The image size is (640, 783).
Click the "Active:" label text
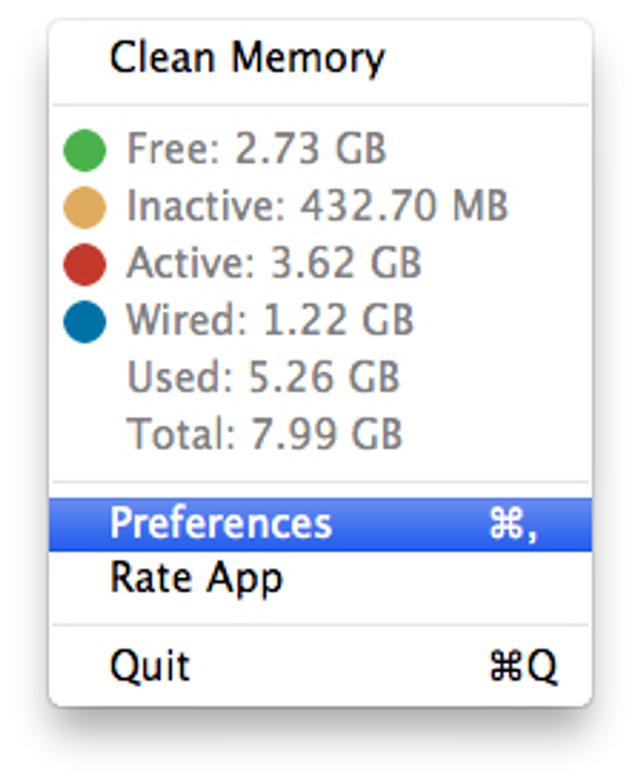click(x=190, y=264)
